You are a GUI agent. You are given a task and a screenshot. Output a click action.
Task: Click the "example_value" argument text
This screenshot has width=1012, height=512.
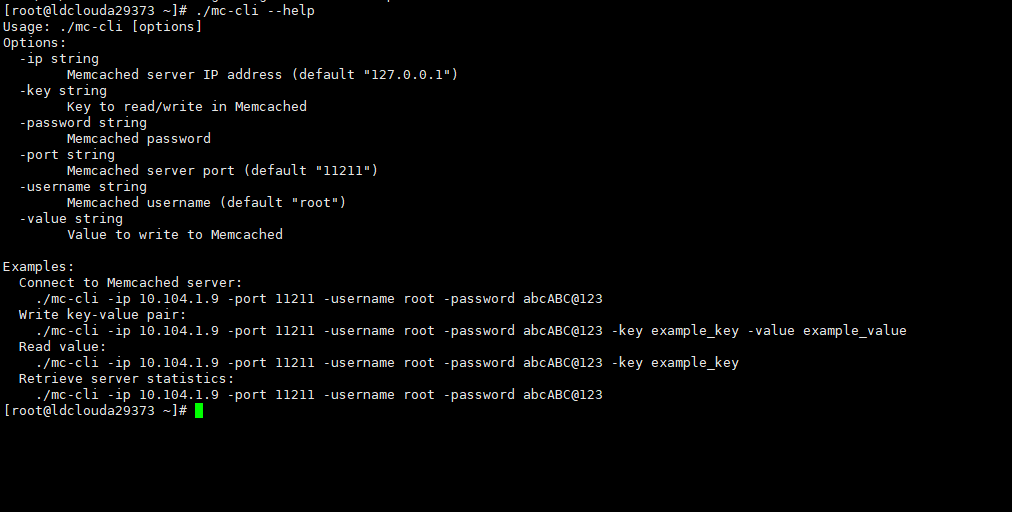[x=855, y=330]
